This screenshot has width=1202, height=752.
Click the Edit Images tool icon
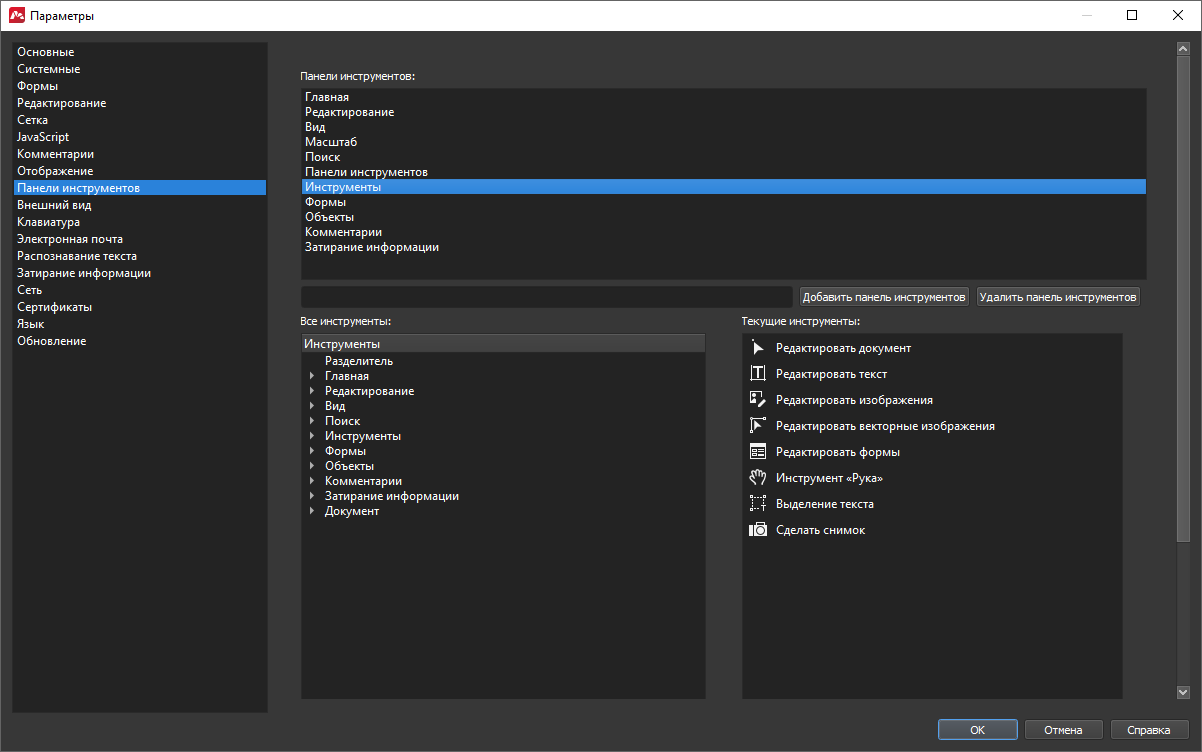tap(757, 400)
